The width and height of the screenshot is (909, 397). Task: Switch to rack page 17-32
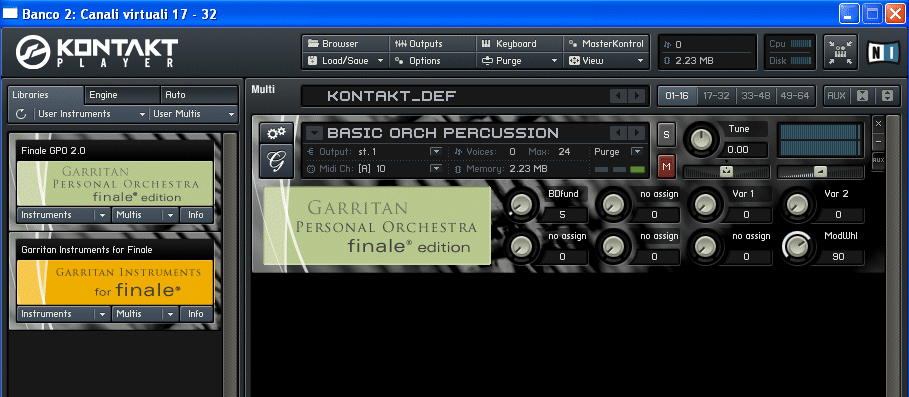[717, 96]
